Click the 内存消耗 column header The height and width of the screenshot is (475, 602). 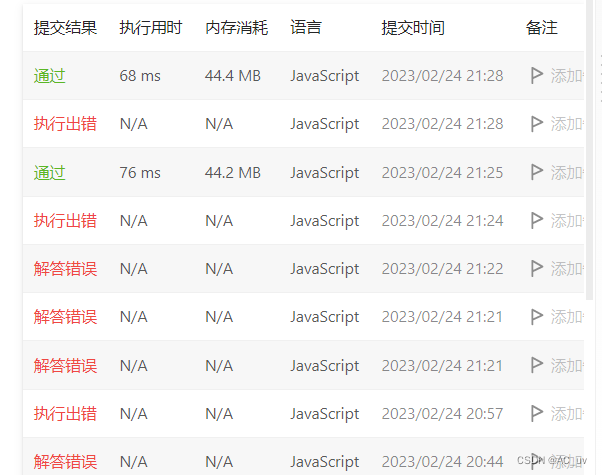[236, 28]
